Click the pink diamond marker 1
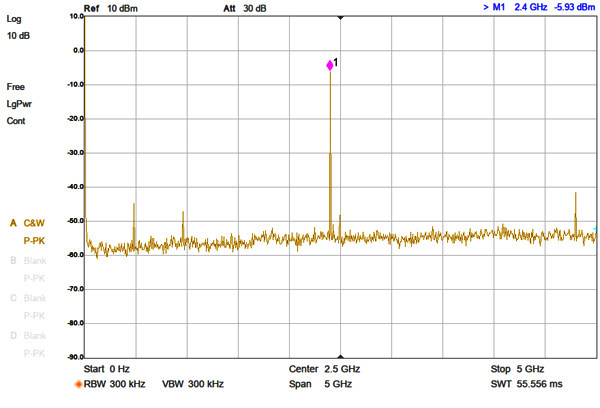Viewport: 600px width, 408px height. (330, 65)
